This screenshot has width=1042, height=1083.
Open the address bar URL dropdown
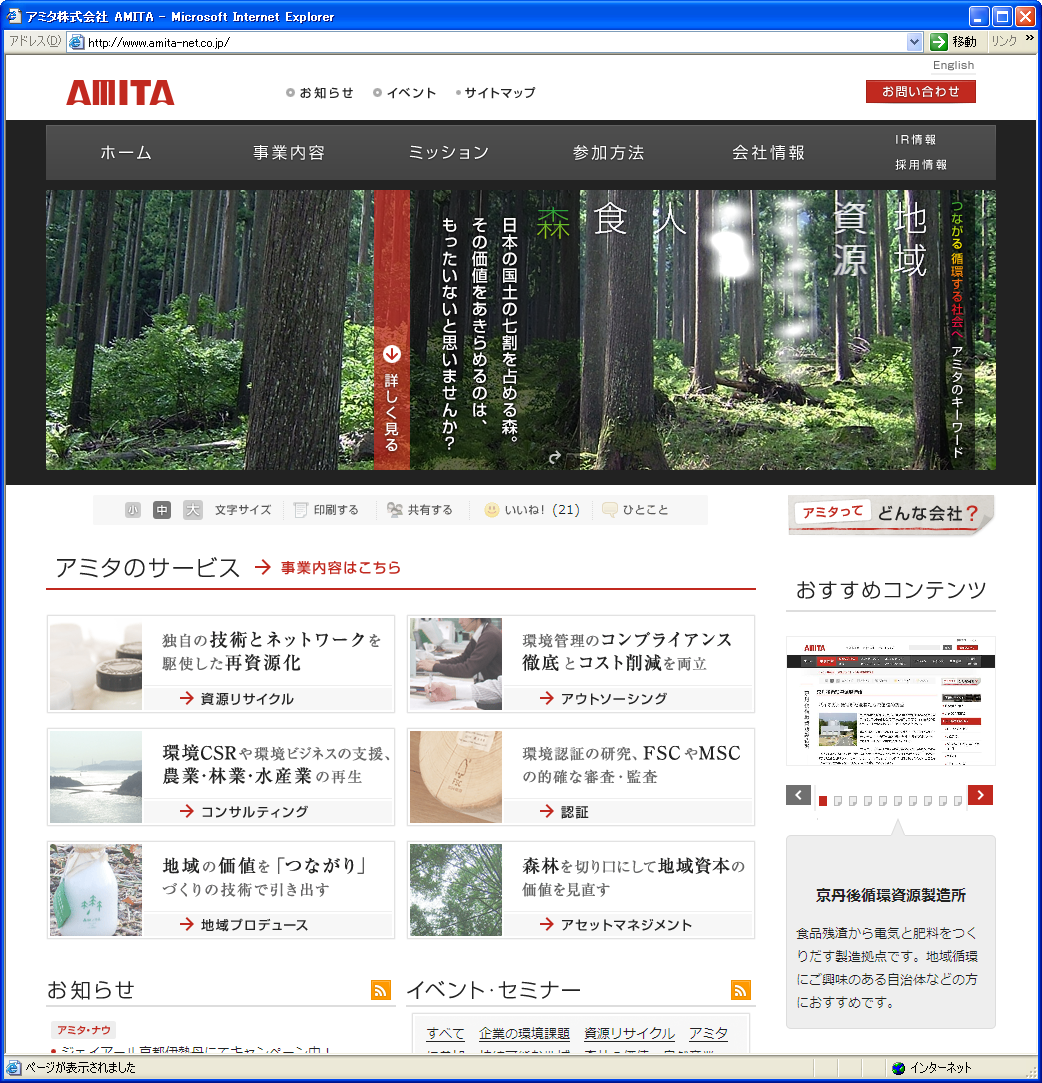tap(914, 42)
